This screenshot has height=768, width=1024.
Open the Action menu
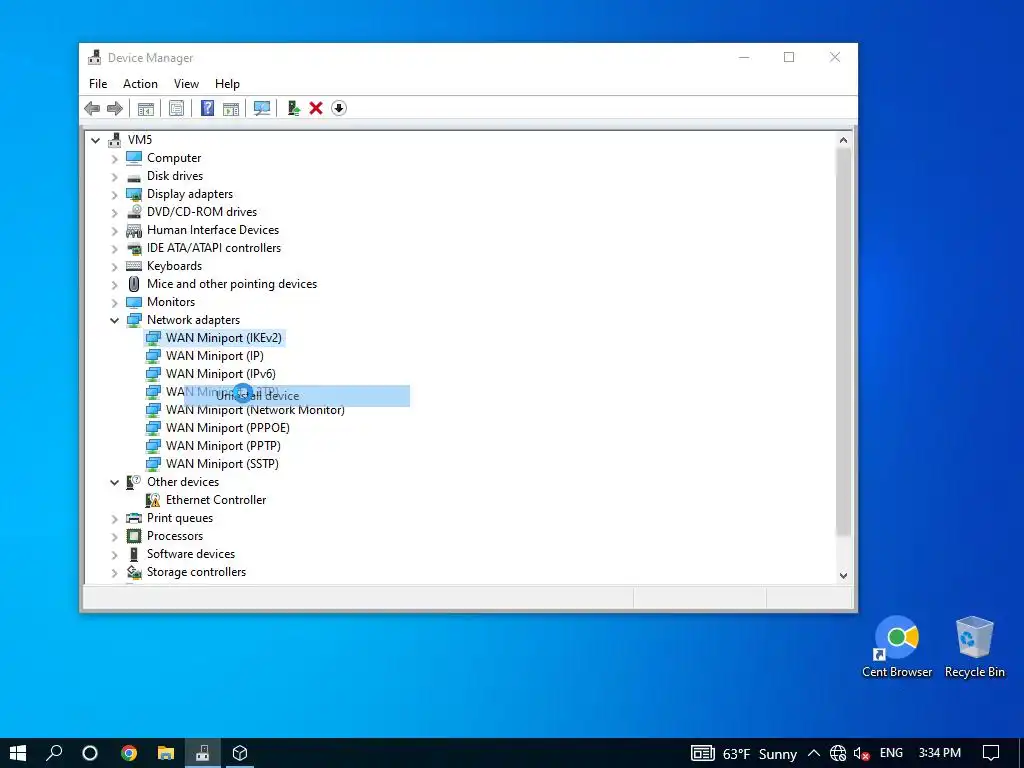(x=140, y=84)
